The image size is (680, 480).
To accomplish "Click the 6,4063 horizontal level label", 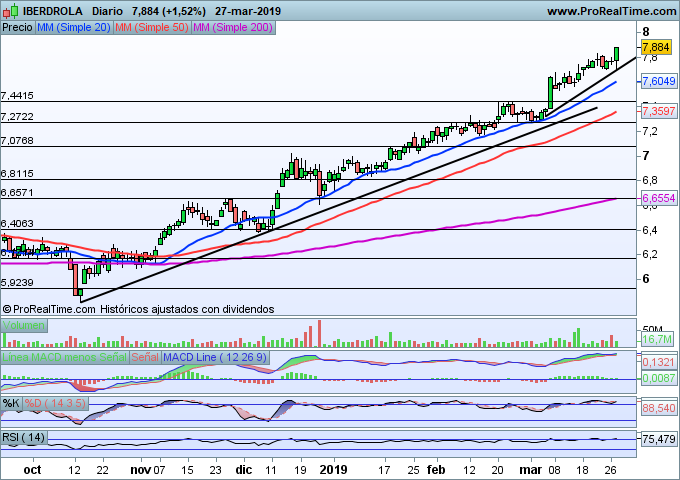I will 17,224.
